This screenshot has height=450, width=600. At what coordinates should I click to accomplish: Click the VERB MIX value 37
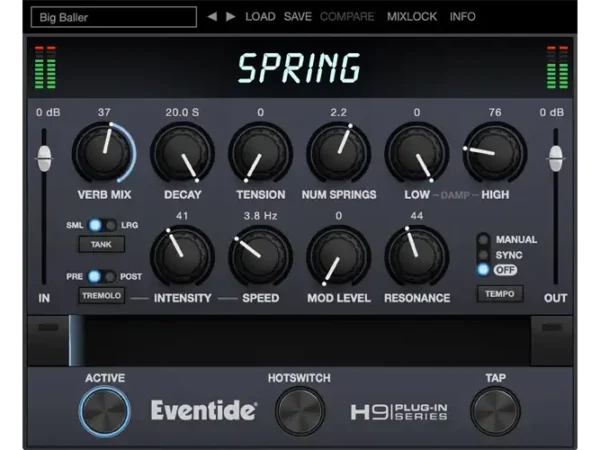tap(104, 112)
